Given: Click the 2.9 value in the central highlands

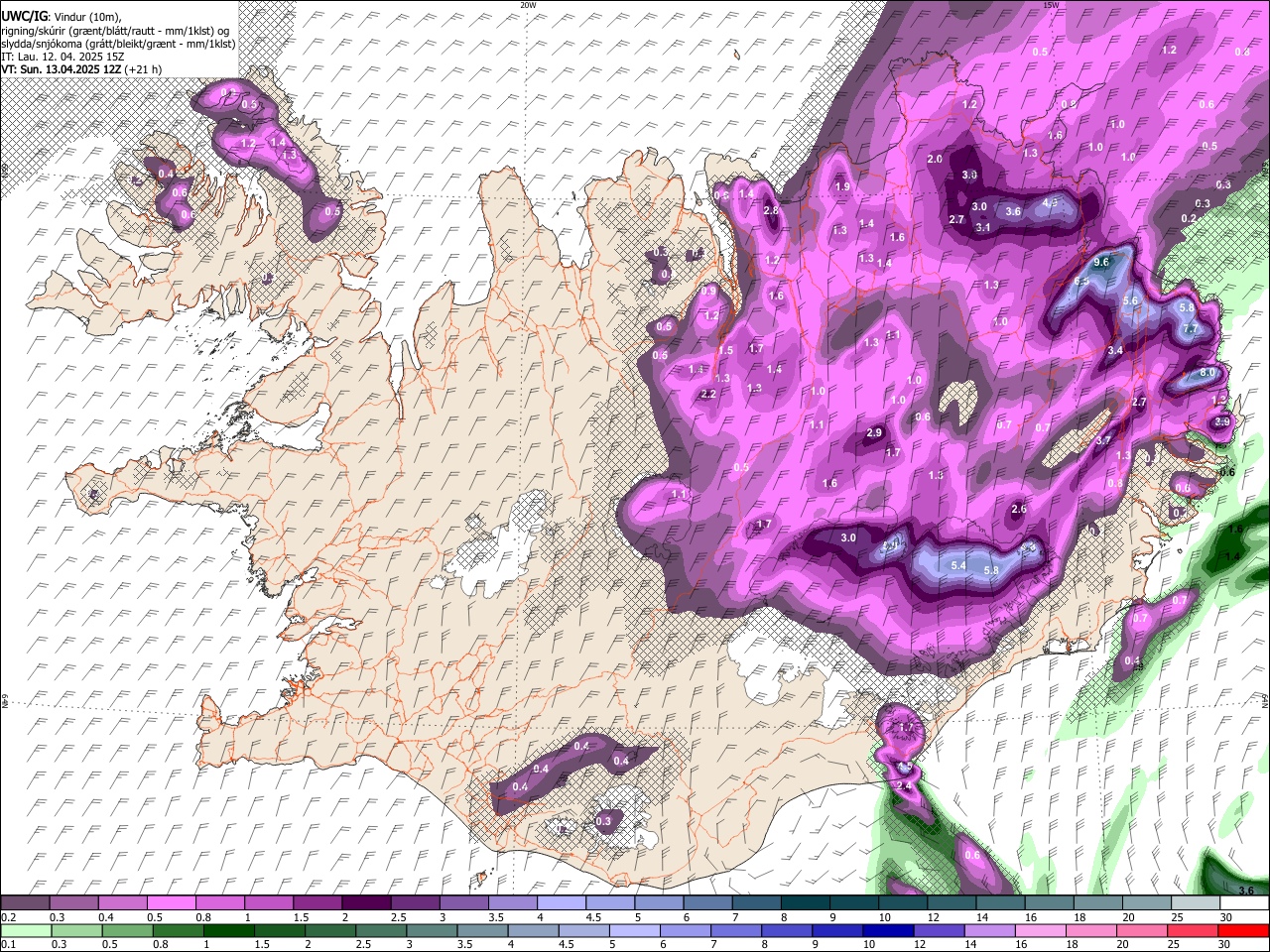Looking at the screenshot, I should [x=874, y=433].
